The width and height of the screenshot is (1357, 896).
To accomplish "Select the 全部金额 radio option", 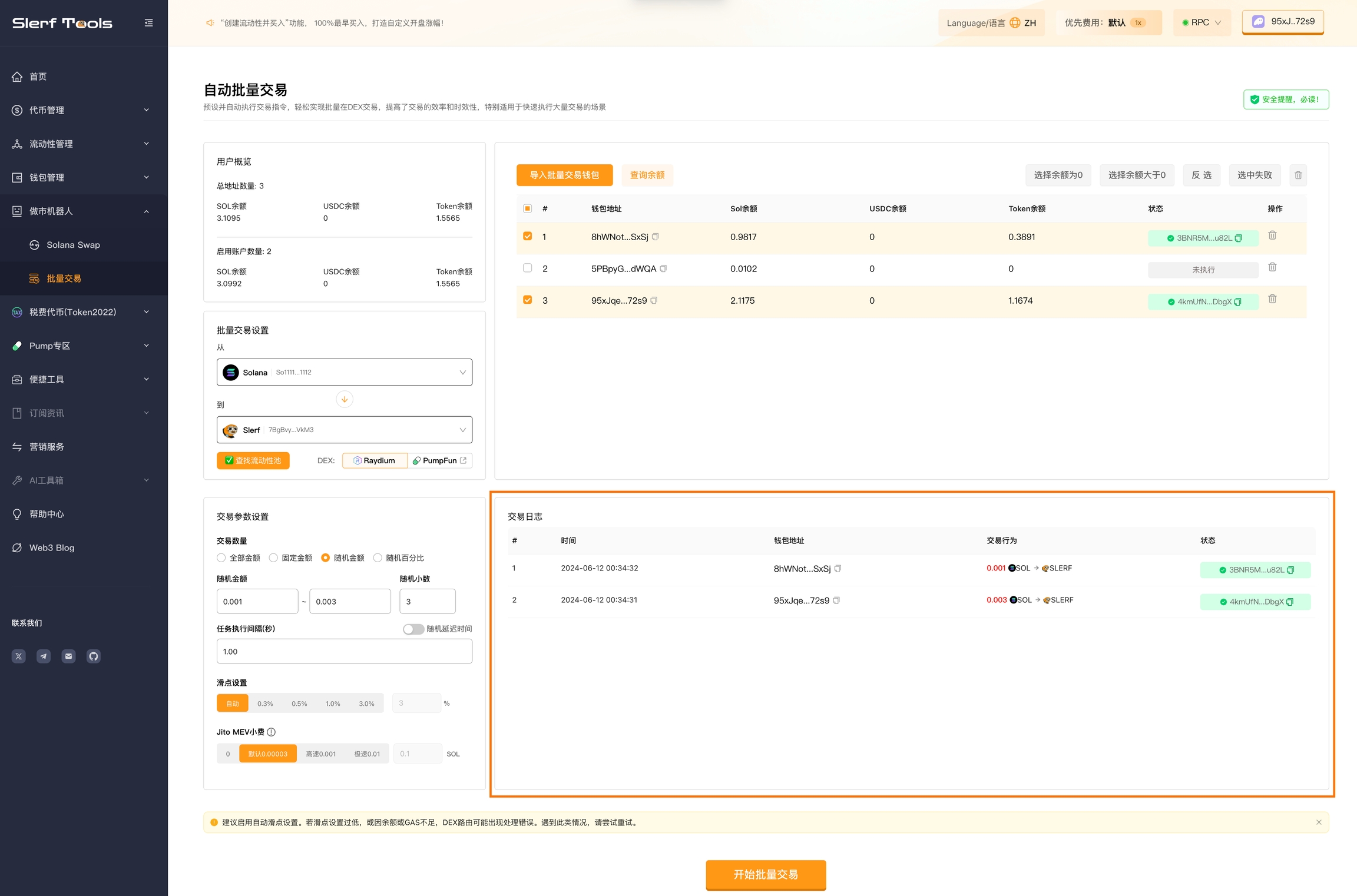I will [221, 558].
